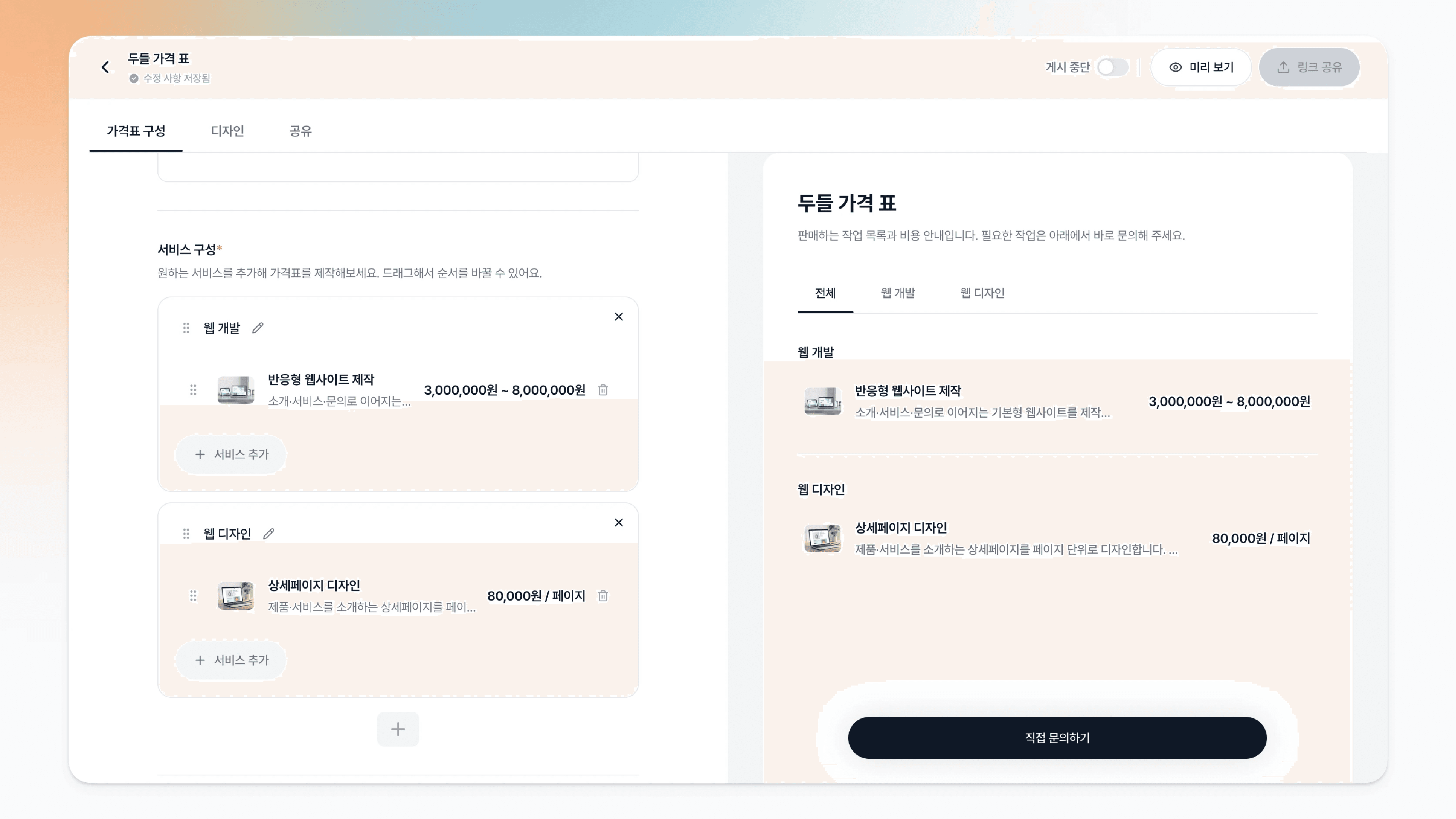The image size is (1456, 819).
Task: Click preview thumbnail of 반응형 웹사이트 제작
Action: 823,401
